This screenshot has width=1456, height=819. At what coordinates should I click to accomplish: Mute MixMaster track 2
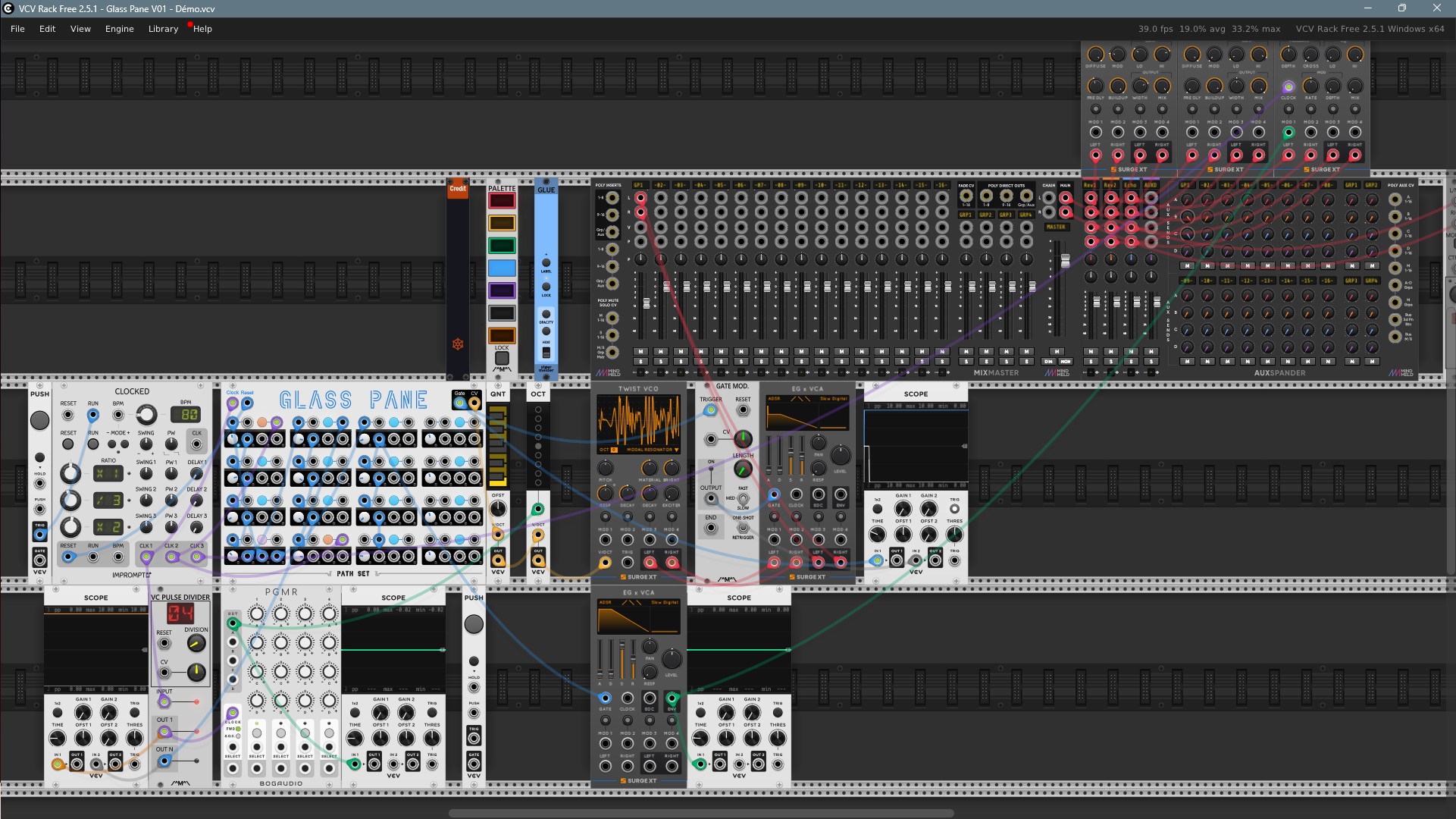pyautogui.click(x=661, y=352)
